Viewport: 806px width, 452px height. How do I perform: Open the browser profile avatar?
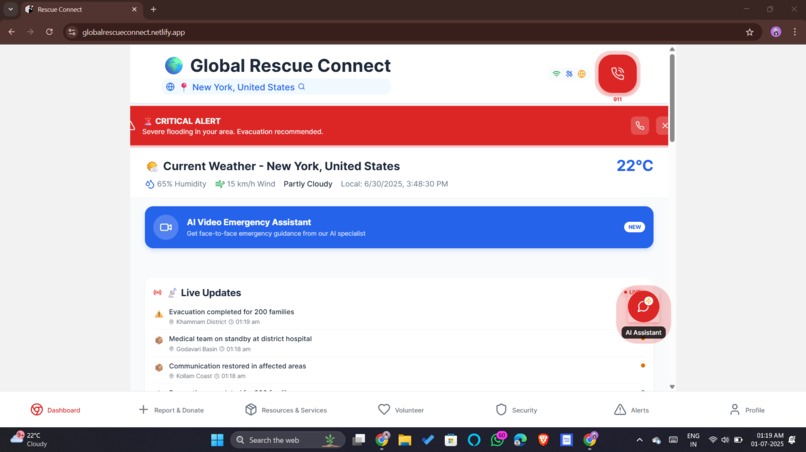pos(776,32)
